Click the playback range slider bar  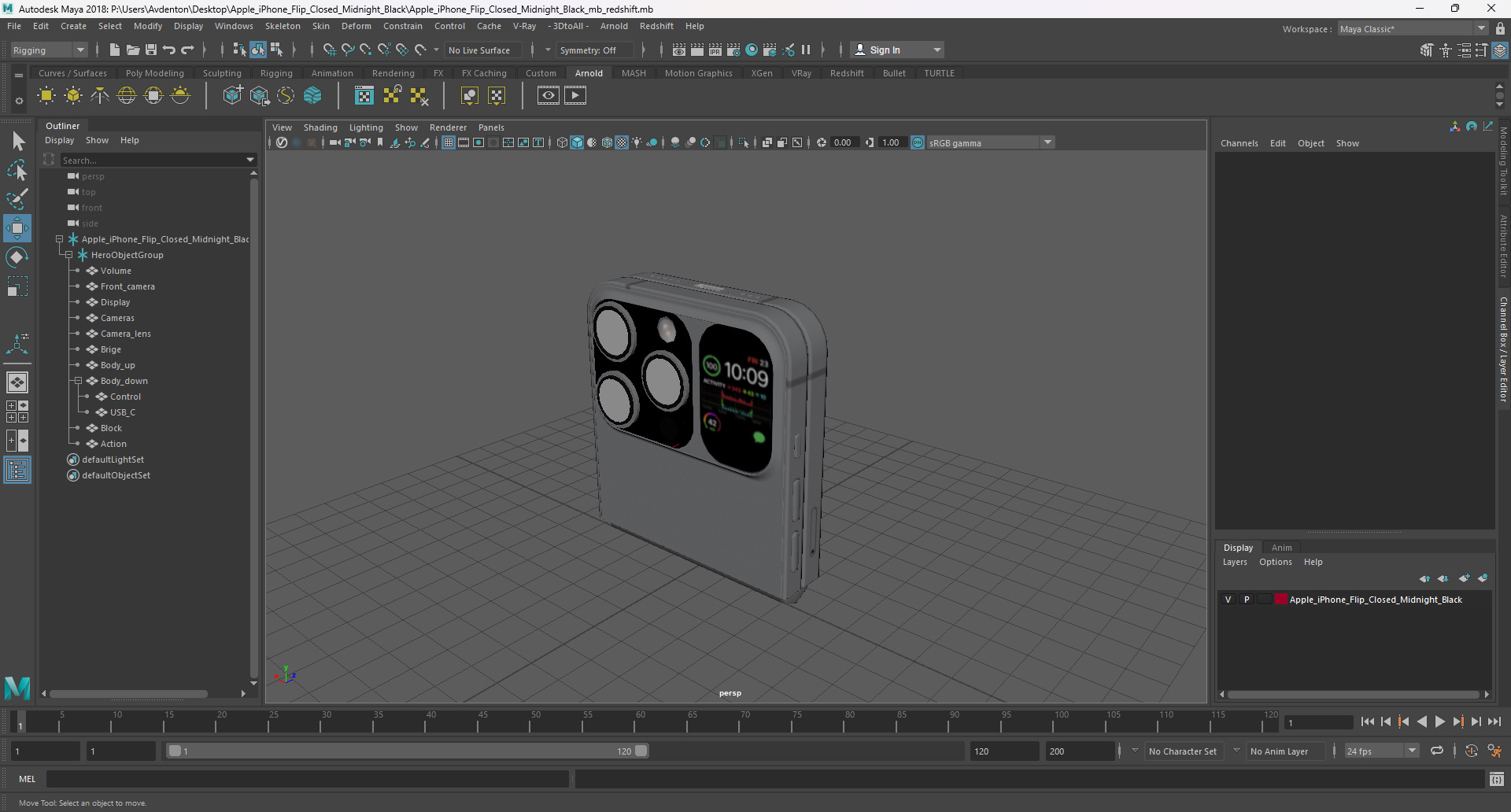point(408,751)
